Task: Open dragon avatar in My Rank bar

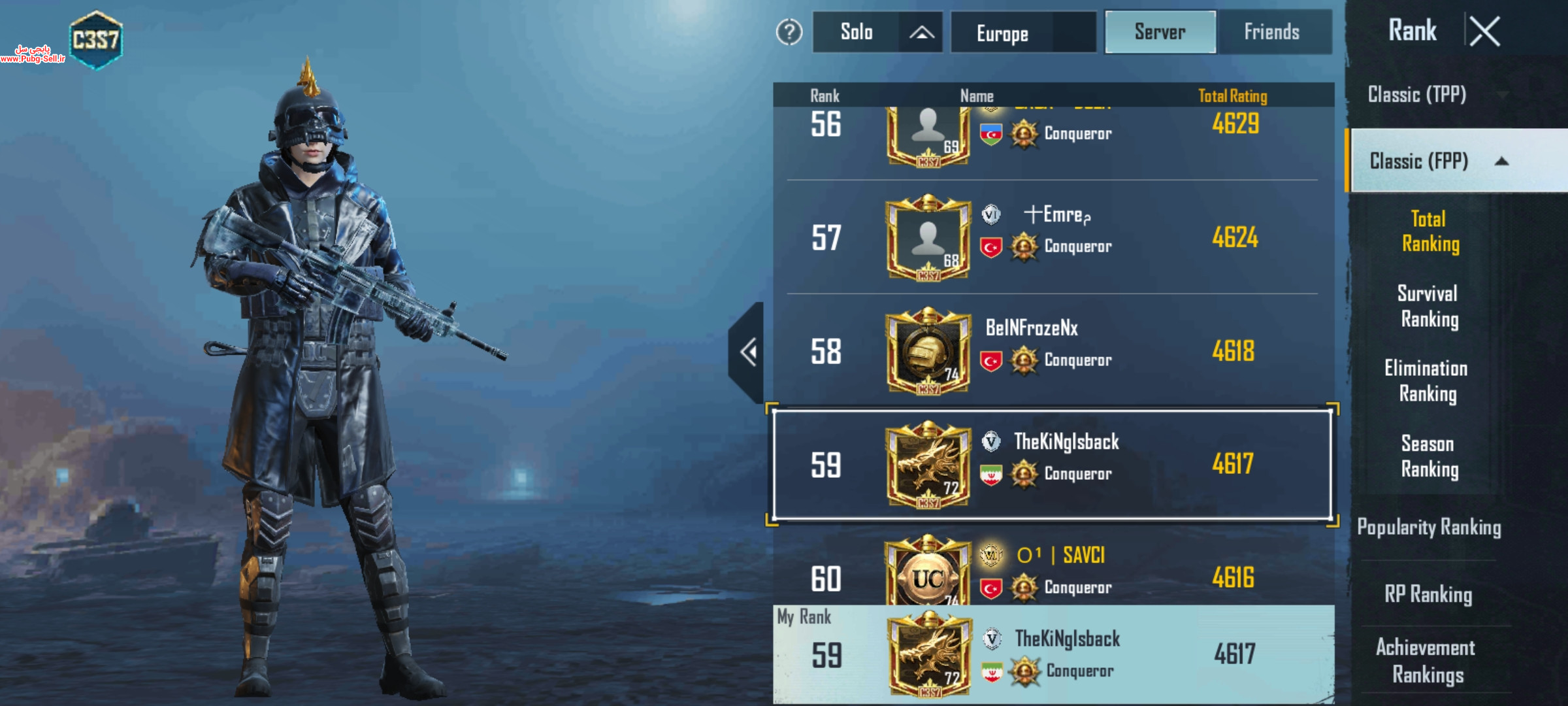Action: pyautogui.click(x=929, y=654)
